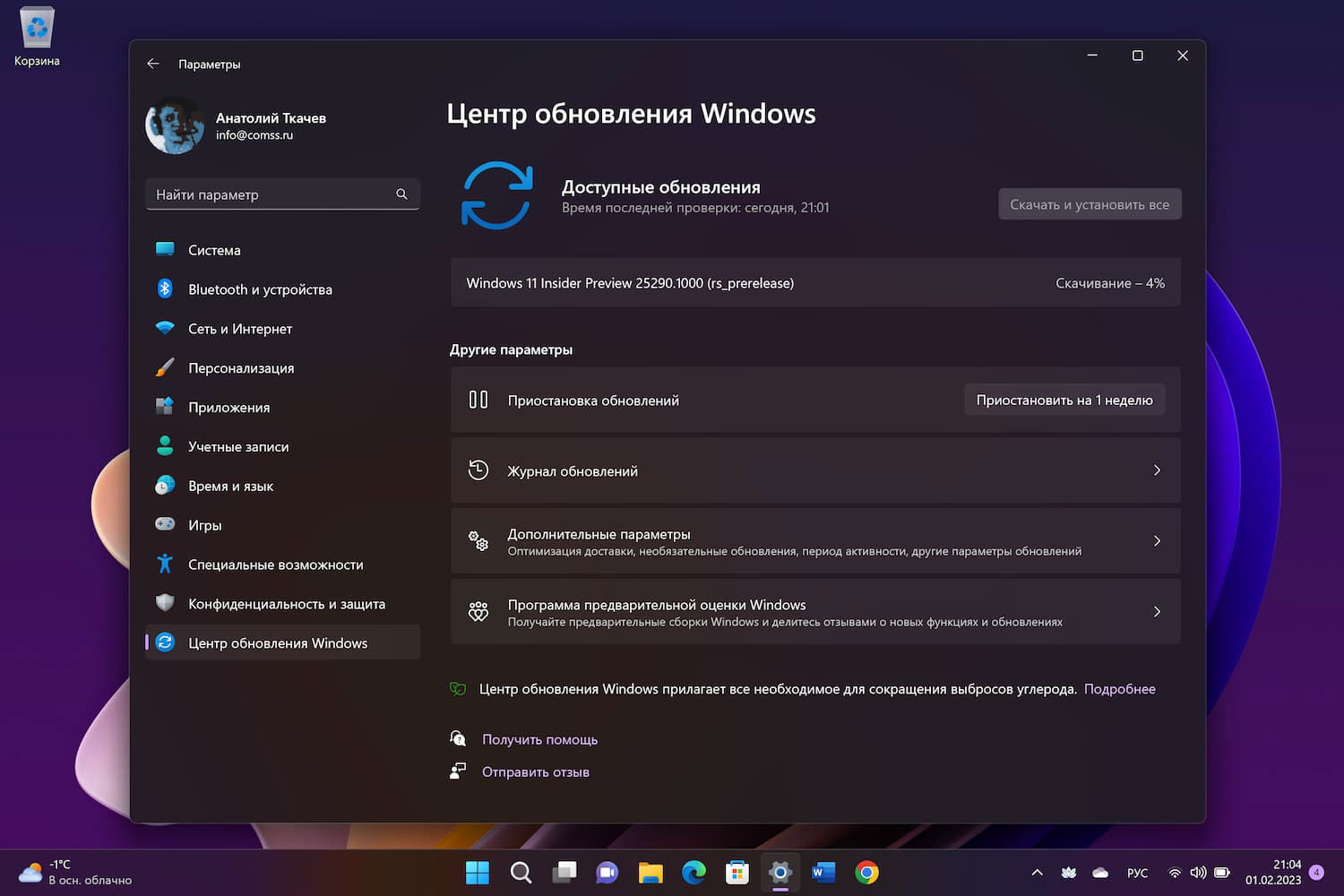The image size is (1344, 896).
Task: Click the Windows 11 Insider Preview download progress row
Action: pyautogui.click(x=815, y=282)
